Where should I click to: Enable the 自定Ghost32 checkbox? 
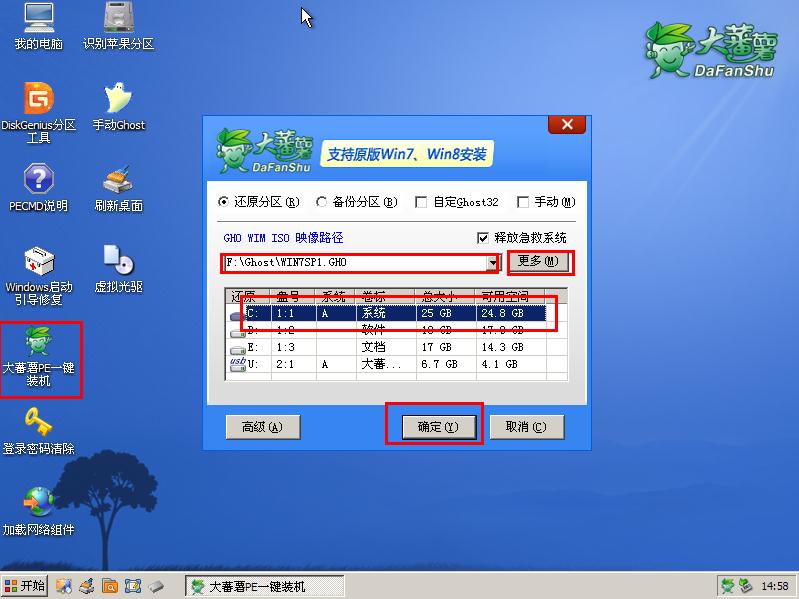coord(421,202)
